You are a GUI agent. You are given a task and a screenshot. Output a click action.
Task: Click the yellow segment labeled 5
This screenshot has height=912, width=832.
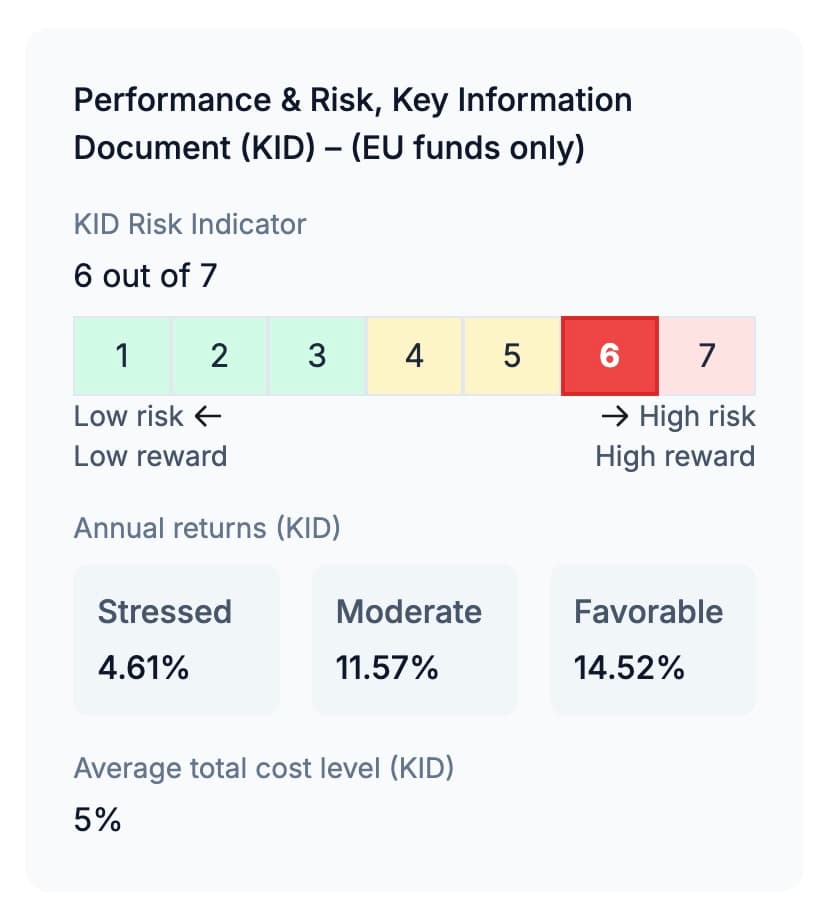[512, 355]
